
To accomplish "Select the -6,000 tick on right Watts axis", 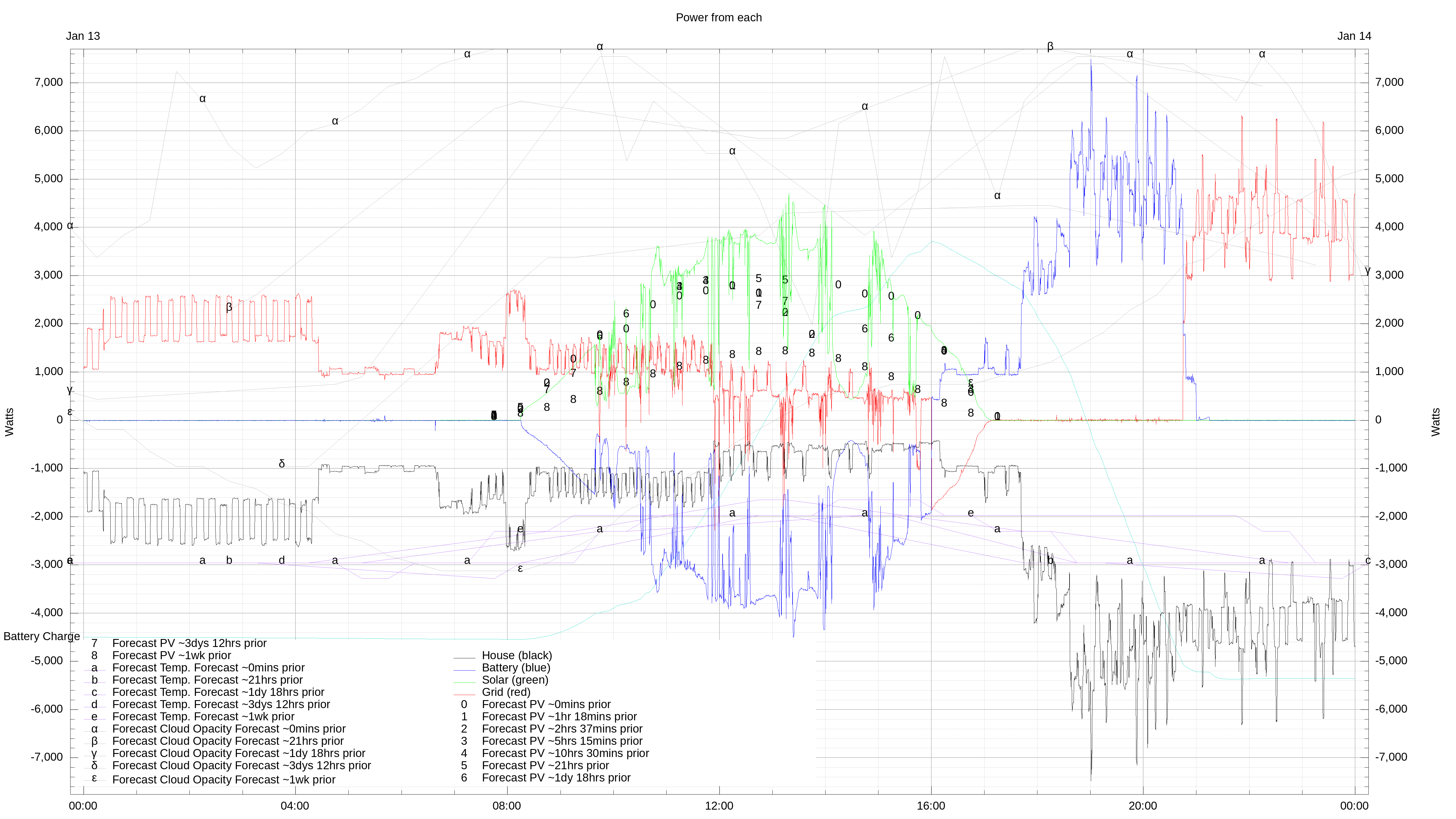I will (1391, 709).
